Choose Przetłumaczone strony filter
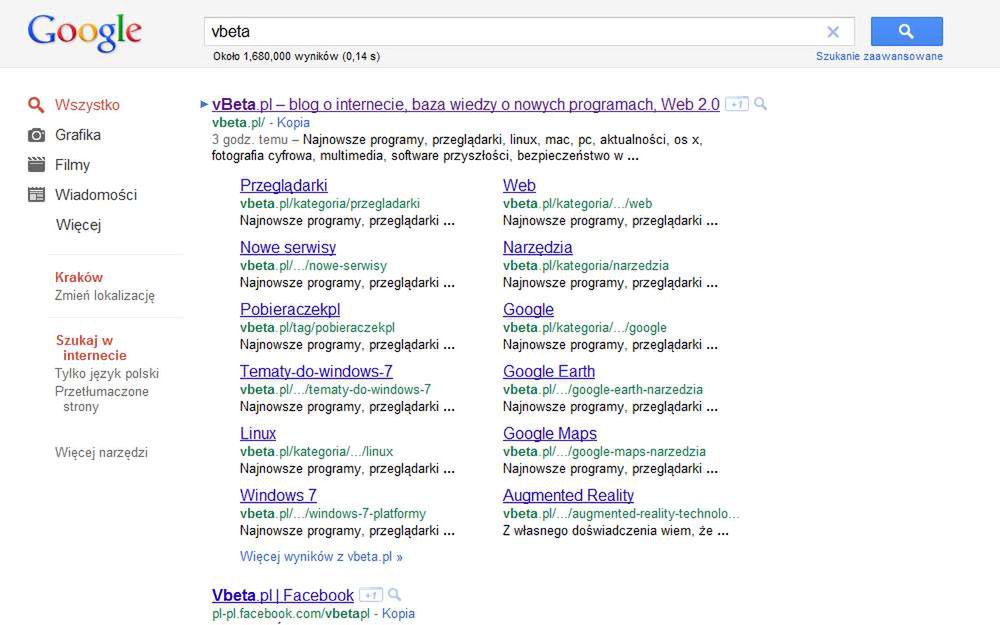Screen dimensions: 1000x625 [101, 399]
